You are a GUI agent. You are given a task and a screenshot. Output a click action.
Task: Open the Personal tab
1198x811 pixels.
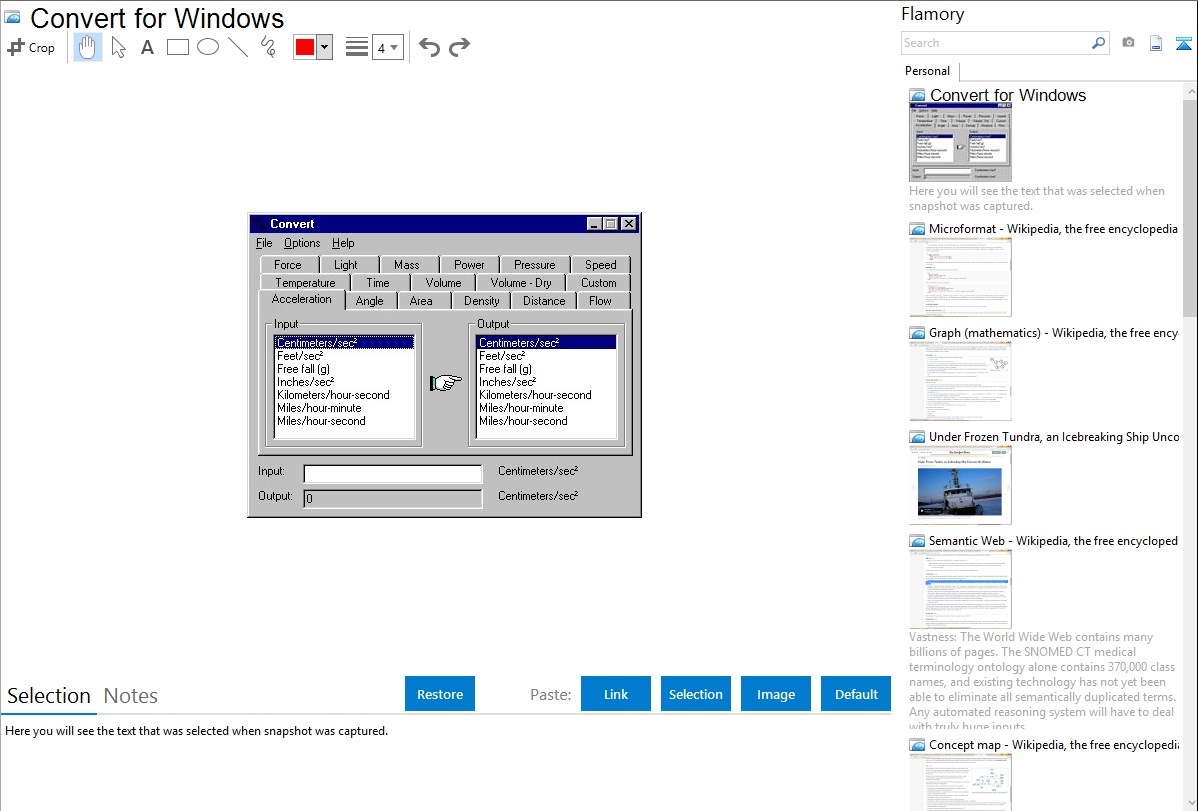[927, 71]
